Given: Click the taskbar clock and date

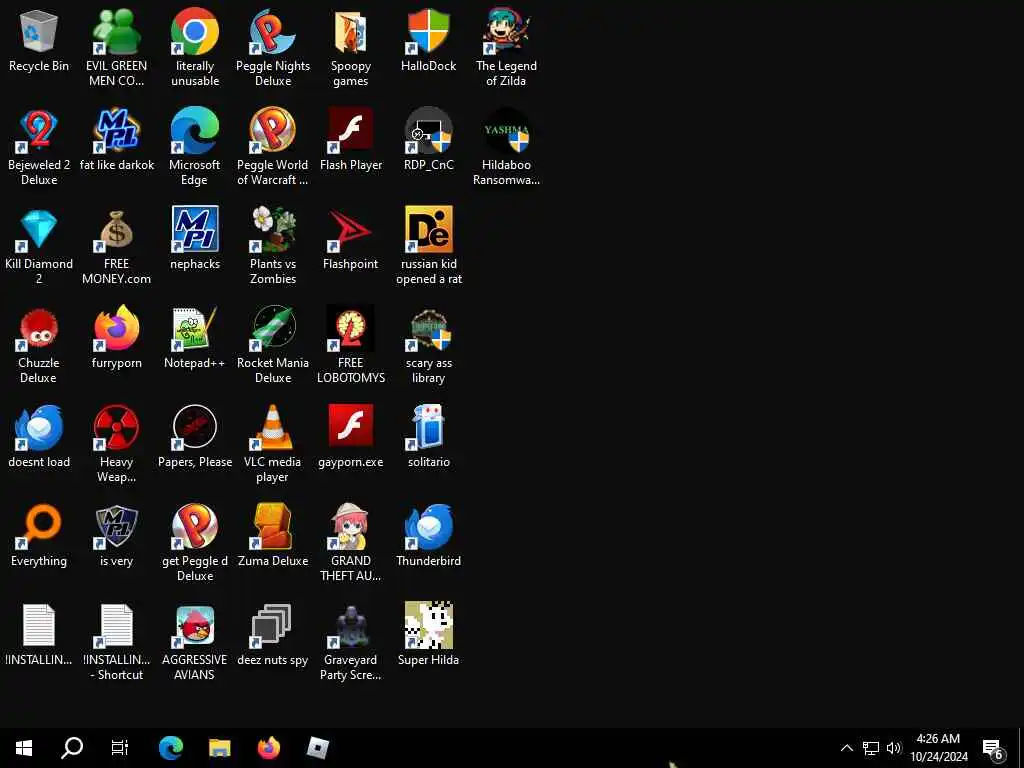Looking at the screenshot, I should [x=938, y=748].
